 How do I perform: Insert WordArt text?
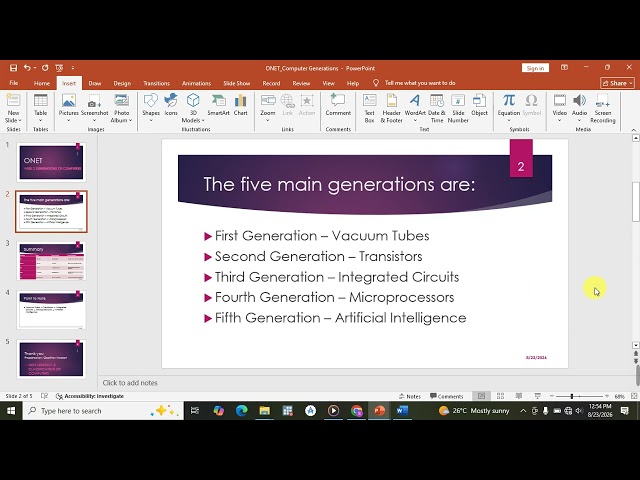pyautogui.click(x=415, y=109)
